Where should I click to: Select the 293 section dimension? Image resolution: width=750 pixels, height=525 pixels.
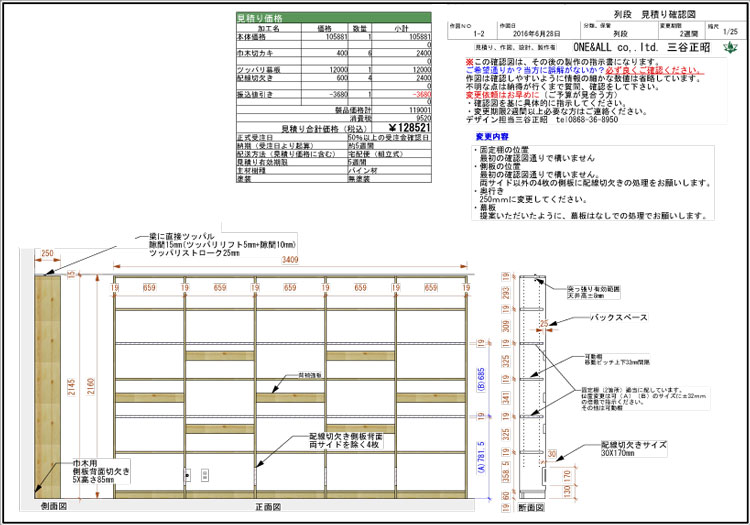pos(506,293)
